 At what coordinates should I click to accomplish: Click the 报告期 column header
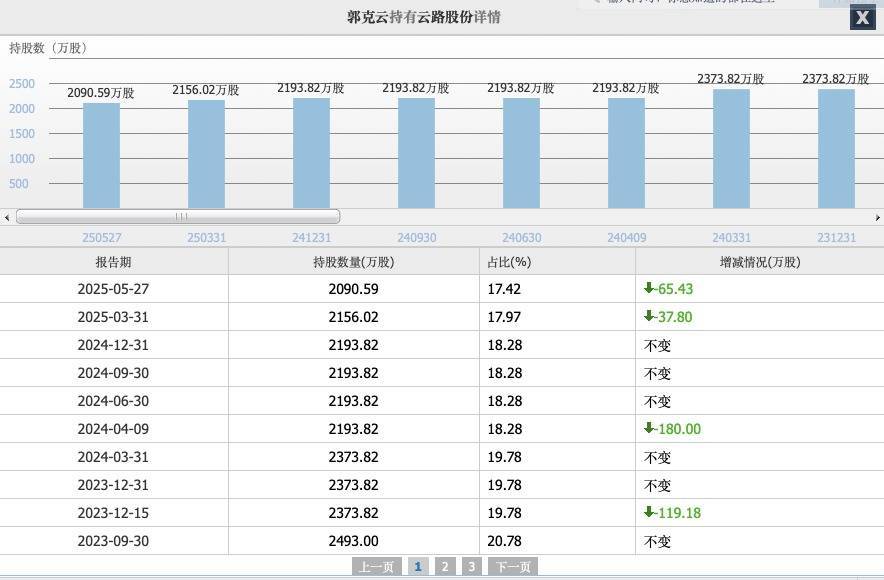point(113,262)
